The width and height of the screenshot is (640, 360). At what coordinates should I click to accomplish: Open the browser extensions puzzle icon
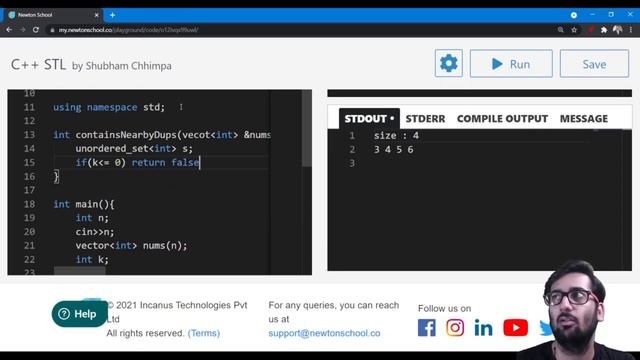click(x=604, y=30)
